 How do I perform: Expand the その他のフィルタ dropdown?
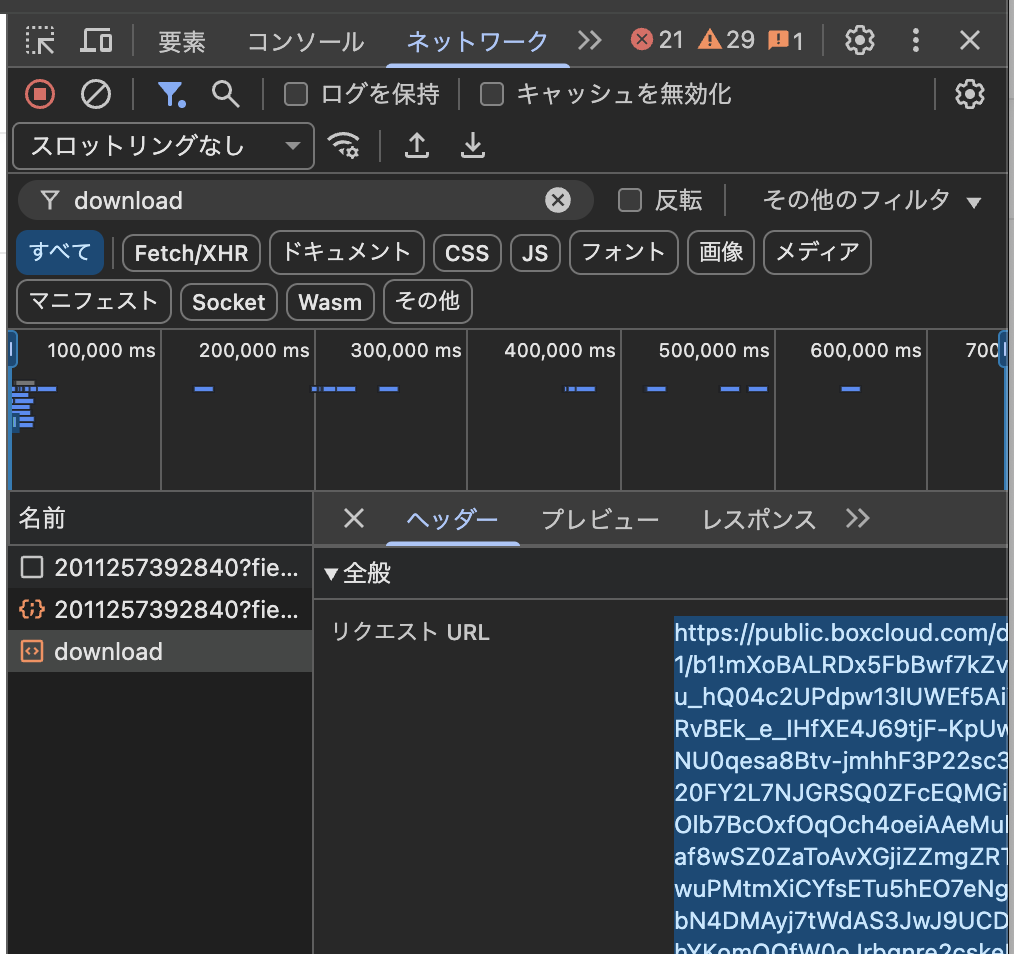(871, 201)
